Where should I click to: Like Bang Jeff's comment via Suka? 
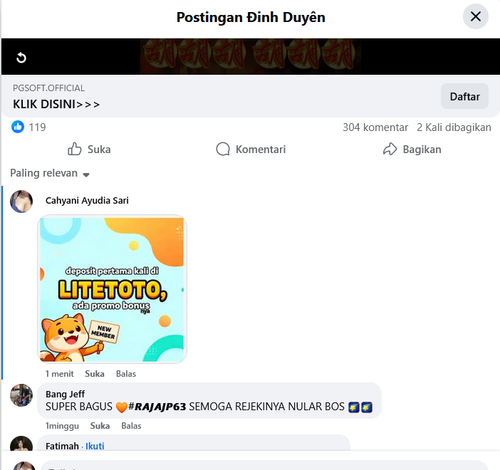(x=100, y=426)
